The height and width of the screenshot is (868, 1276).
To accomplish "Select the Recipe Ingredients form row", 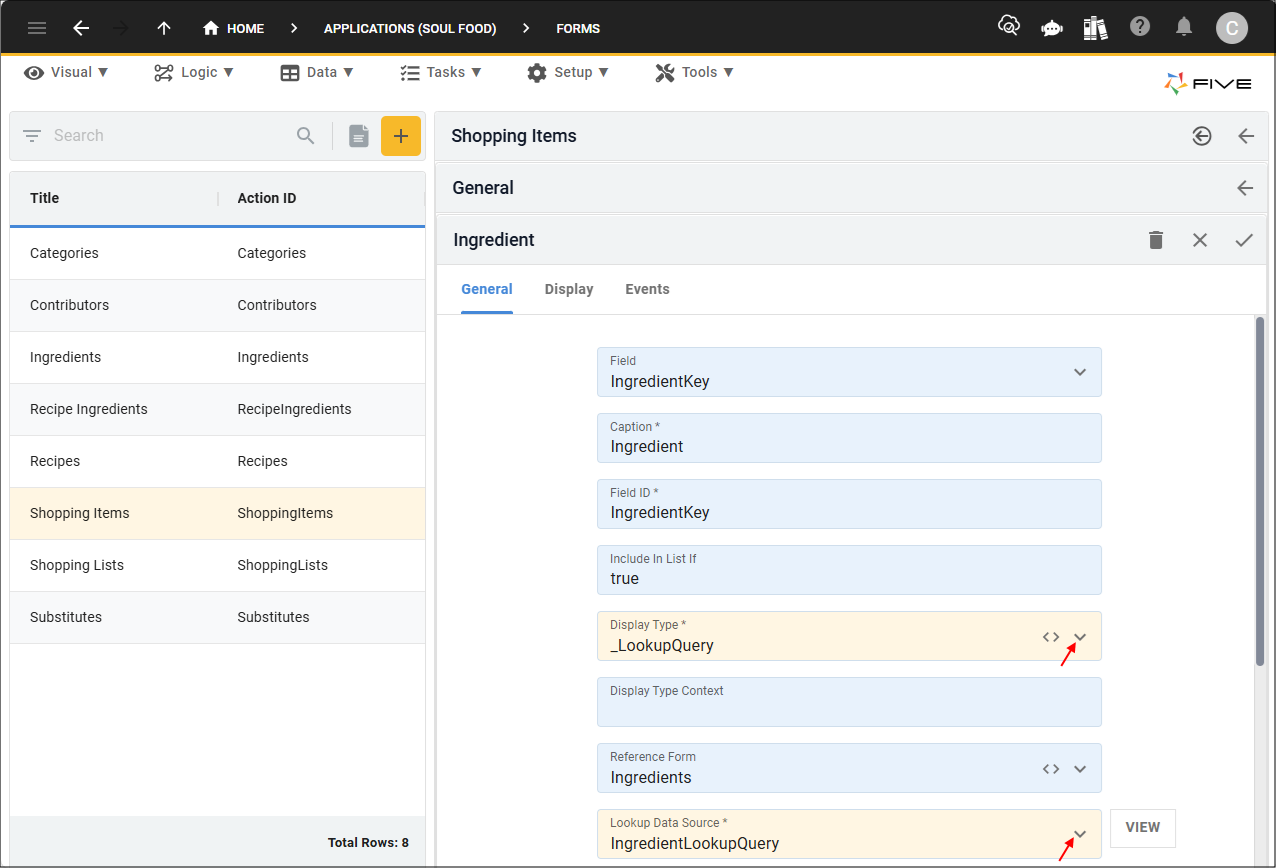I will [x=217, y=409].
